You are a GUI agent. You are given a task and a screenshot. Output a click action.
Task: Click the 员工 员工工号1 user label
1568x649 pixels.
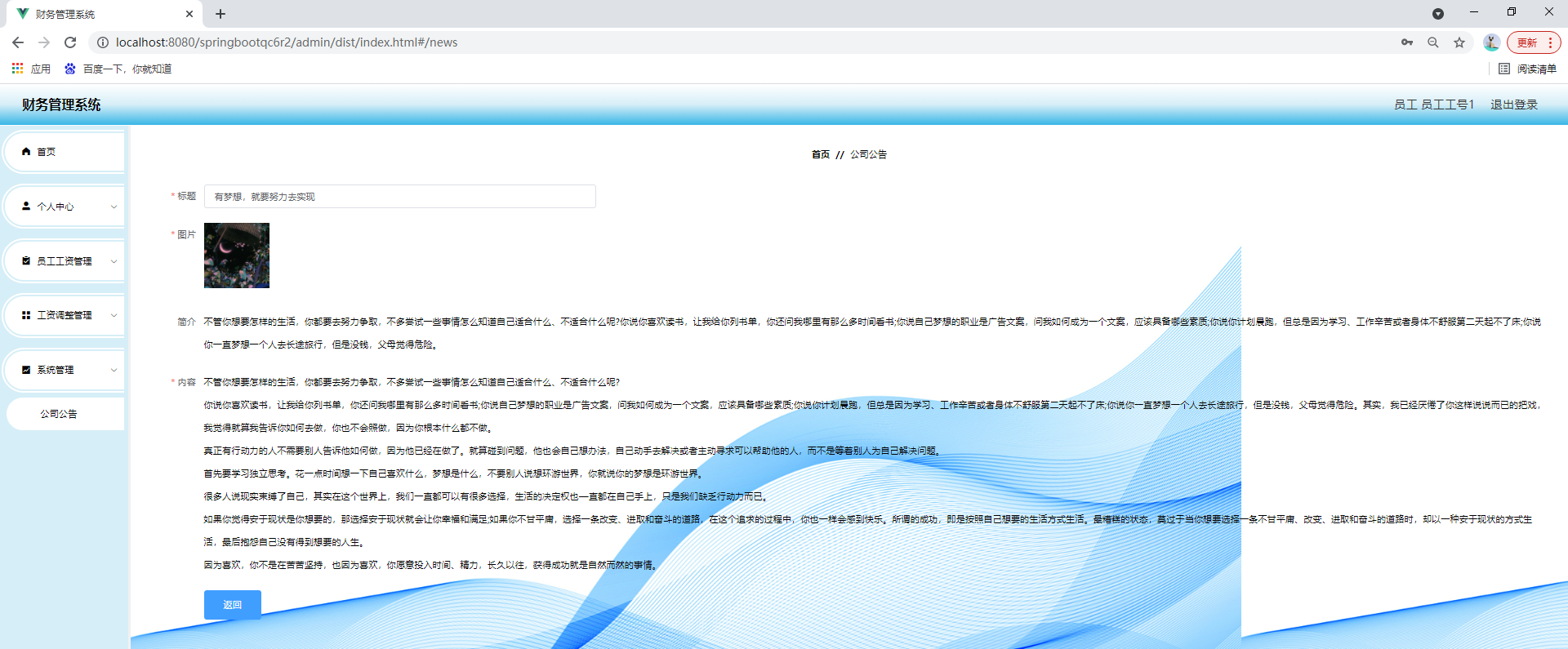tap(1434, 104)
